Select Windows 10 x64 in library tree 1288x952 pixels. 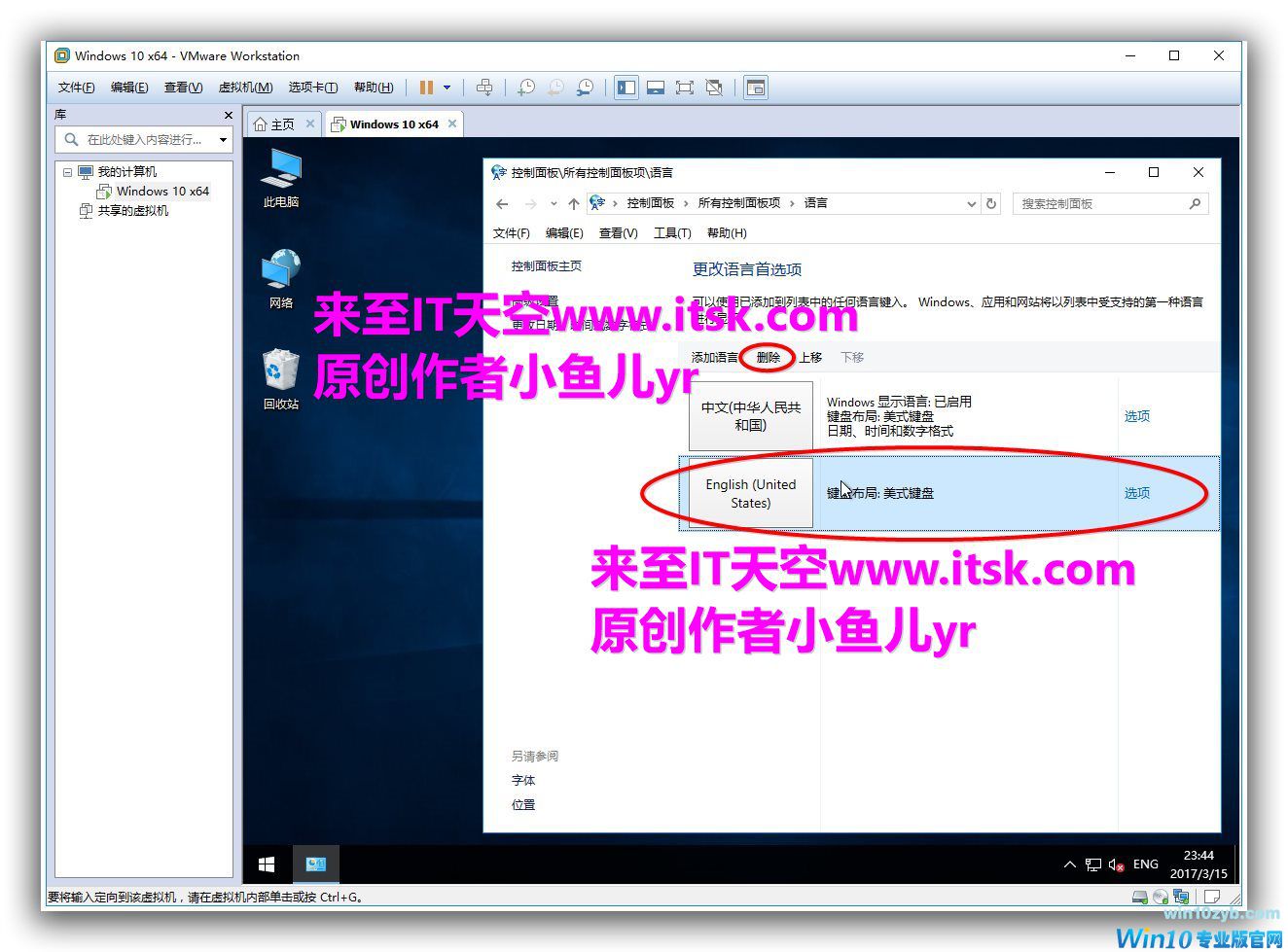pyautogui.click(x=162, y=192)
